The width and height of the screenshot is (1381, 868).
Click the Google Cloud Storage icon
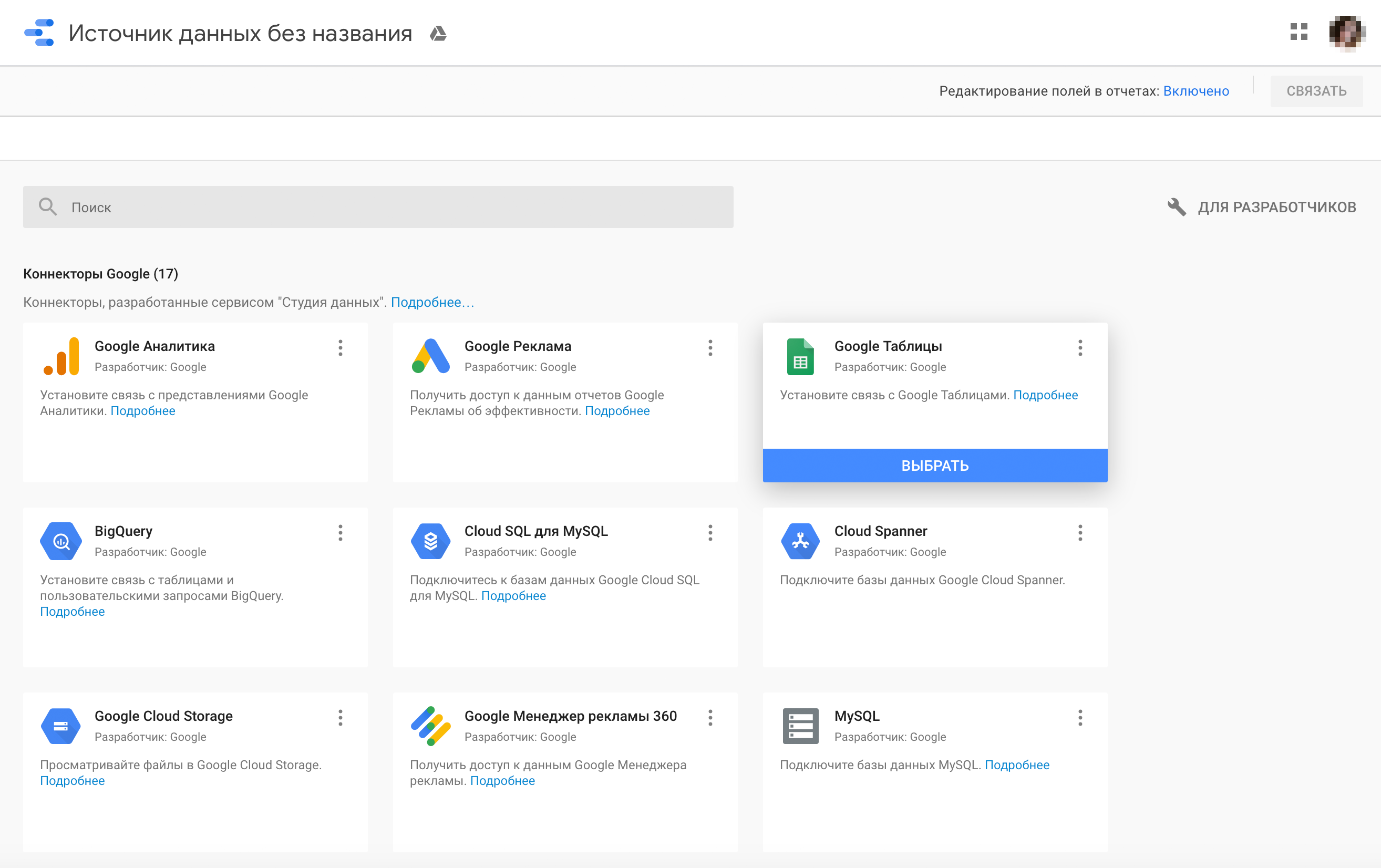click(x=61, y=726)
